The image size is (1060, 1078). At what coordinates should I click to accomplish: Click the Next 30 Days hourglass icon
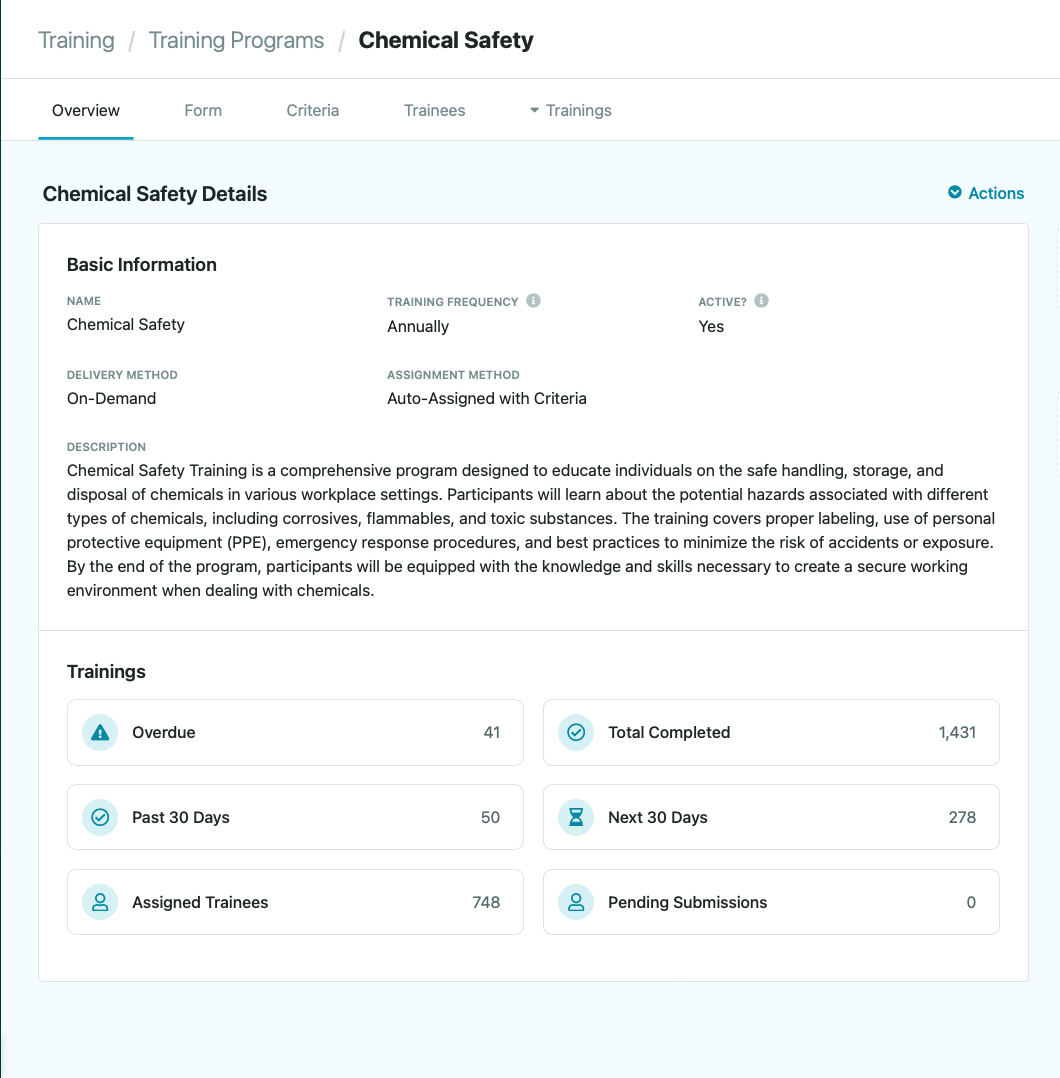tap(576, 818)
